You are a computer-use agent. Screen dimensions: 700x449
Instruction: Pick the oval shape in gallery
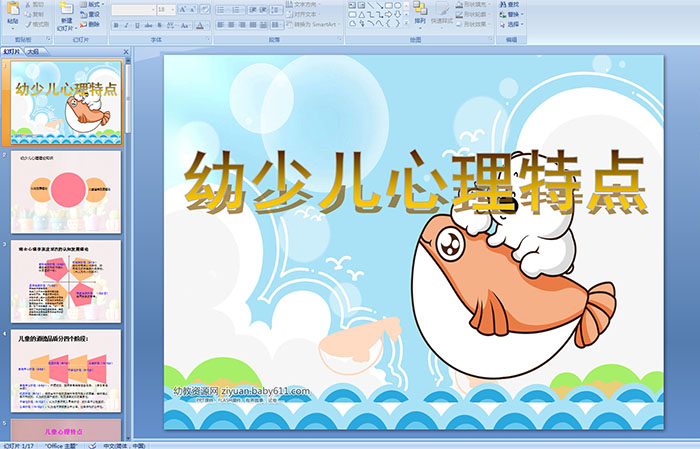(x=397, y=5)
